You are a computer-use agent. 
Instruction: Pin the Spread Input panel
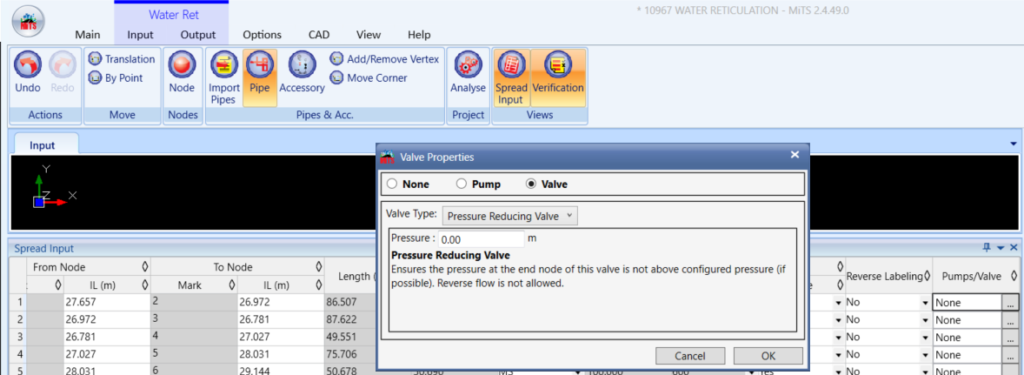coord(987,248)
